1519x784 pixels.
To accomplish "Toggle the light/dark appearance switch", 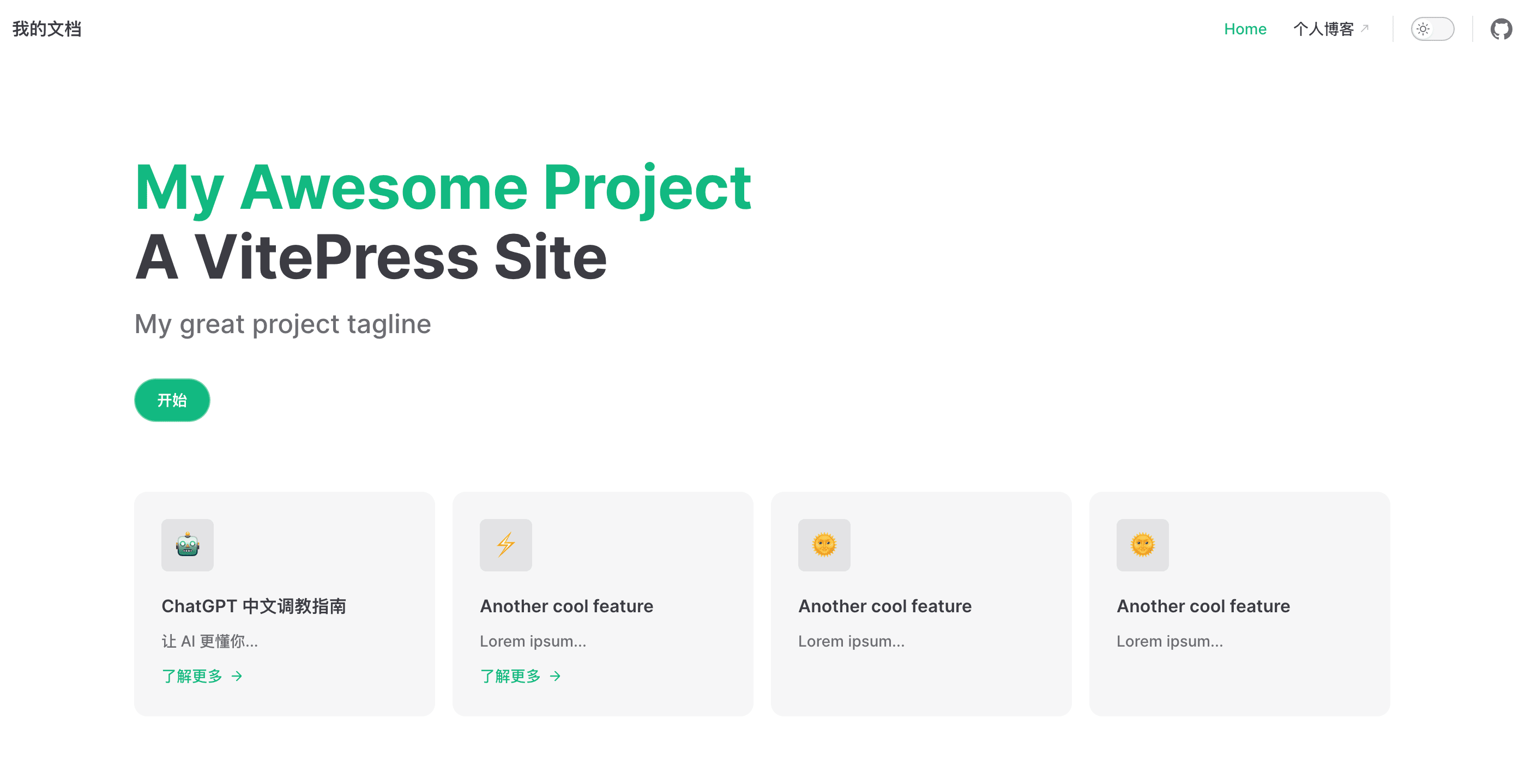I will click(x=1432, y=29).
